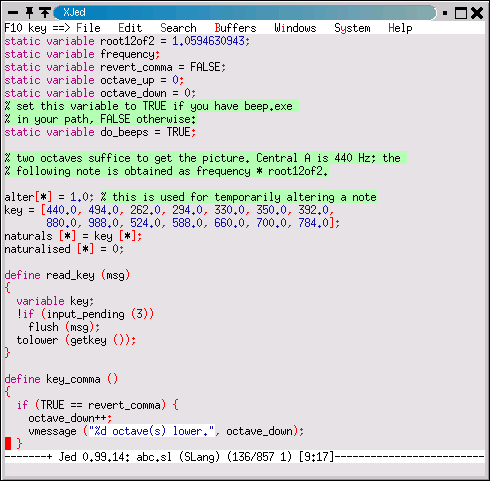Screen dimensions: 490x481
Task: Click the XJed title bar
Action: click(x=245, y=13)
